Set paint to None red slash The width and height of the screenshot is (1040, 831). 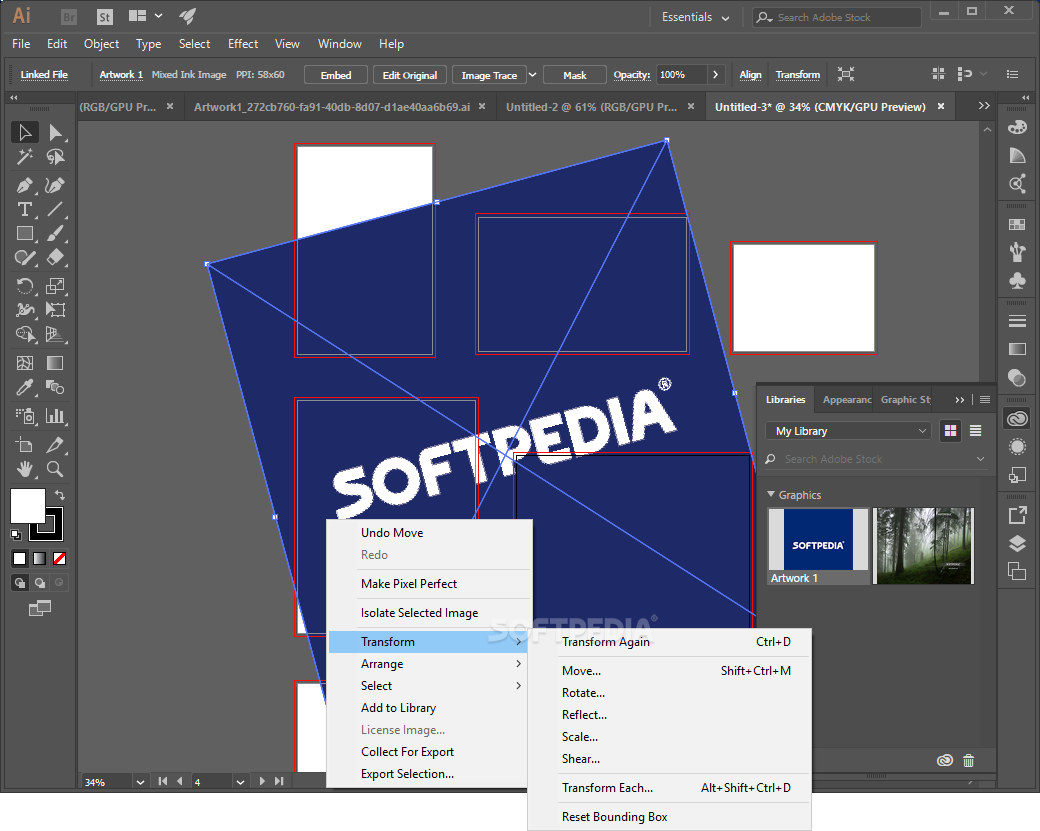coord(59,558)
